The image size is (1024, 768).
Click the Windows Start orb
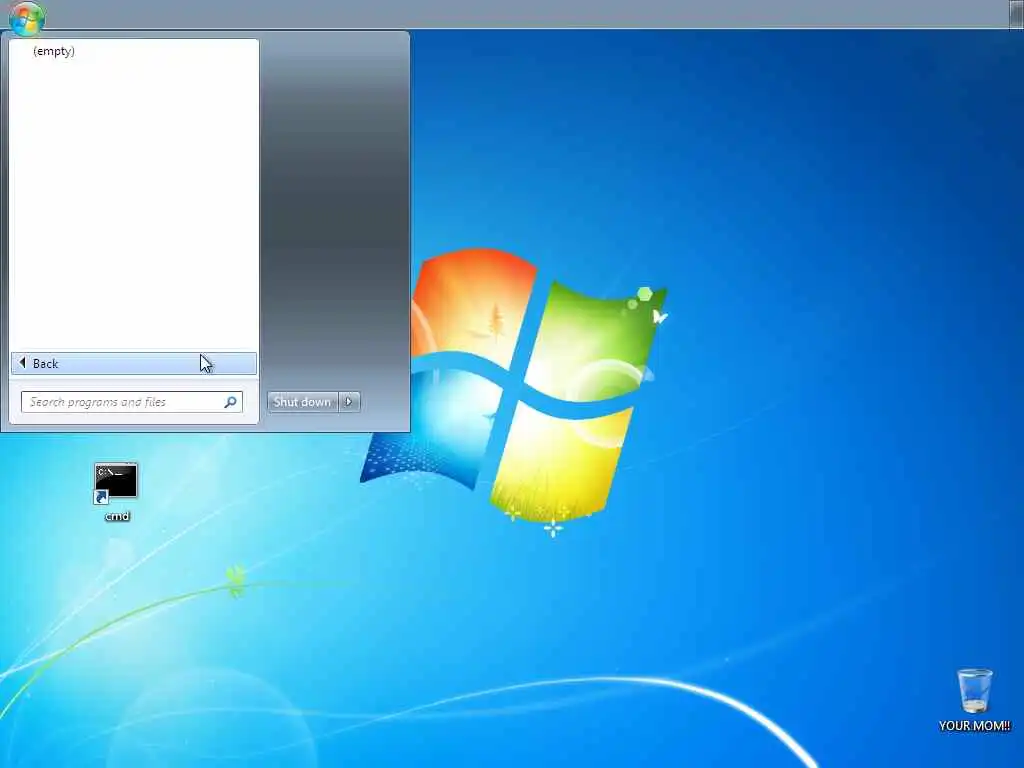(x=27, y=18)
